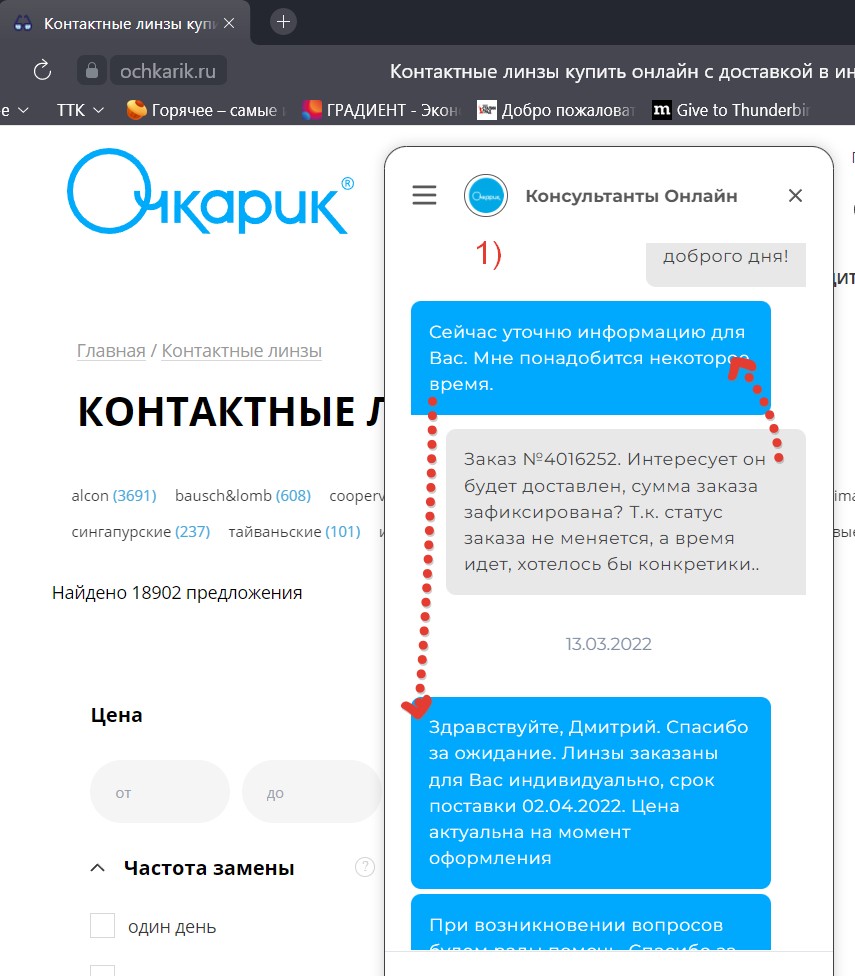Click the Очкарик chat avatar icon
Screen dimensions: 855x976
pyautogui.click(x=486, y=195)
